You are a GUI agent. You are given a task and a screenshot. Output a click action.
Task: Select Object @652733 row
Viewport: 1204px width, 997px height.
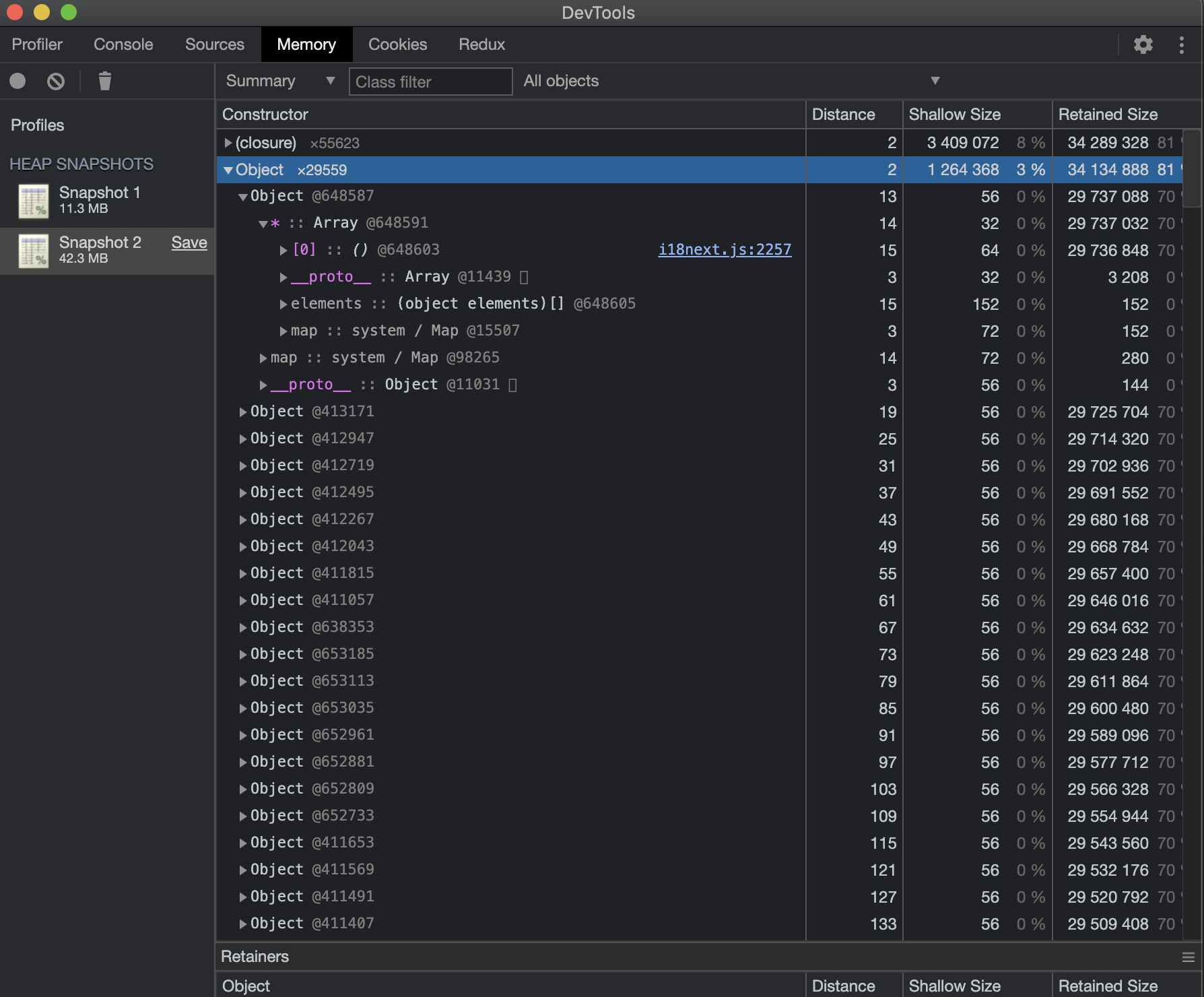pyautogui.click(x=700, y=816)
